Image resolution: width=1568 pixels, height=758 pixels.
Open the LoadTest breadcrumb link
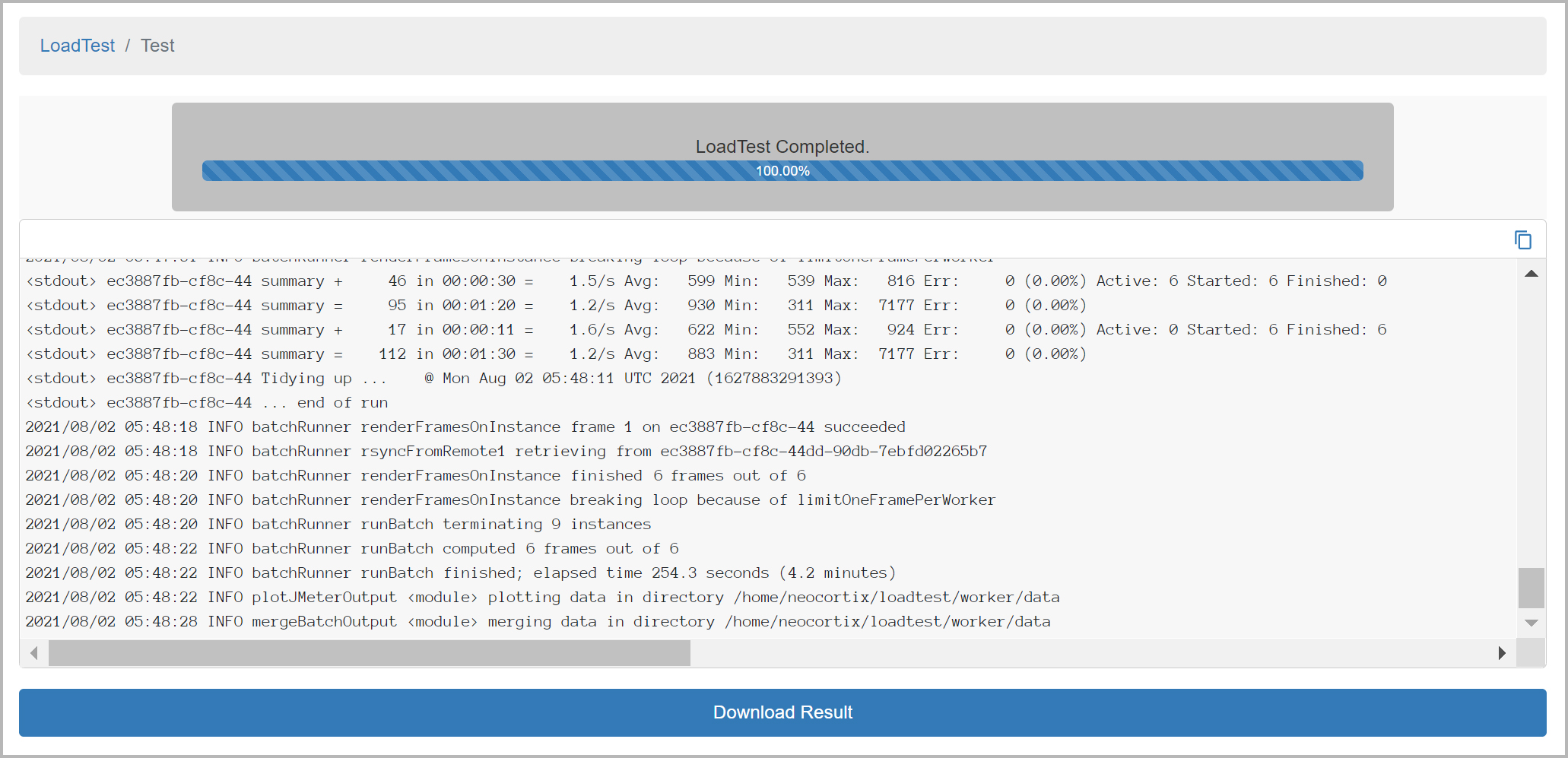[78, 46]
